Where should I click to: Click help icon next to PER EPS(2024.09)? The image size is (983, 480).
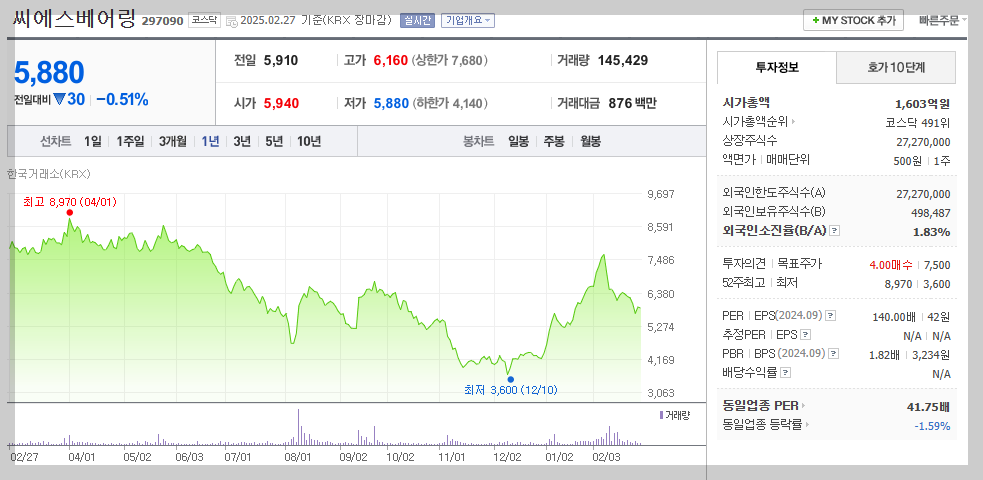pyautogui.click(x=831, y=315)
